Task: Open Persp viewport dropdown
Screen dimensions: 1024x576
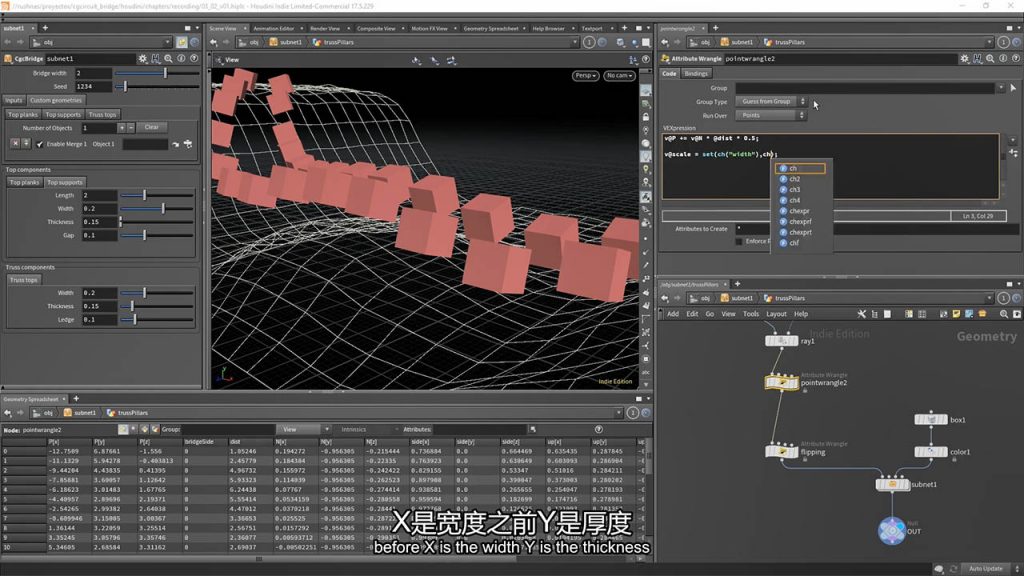Action: pos(585,76)
